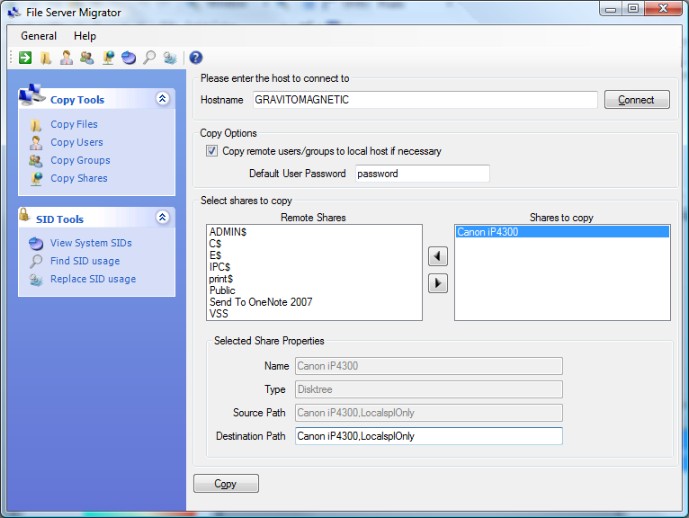Click the left arrow to remove share
689x518 pixels.
438,256
